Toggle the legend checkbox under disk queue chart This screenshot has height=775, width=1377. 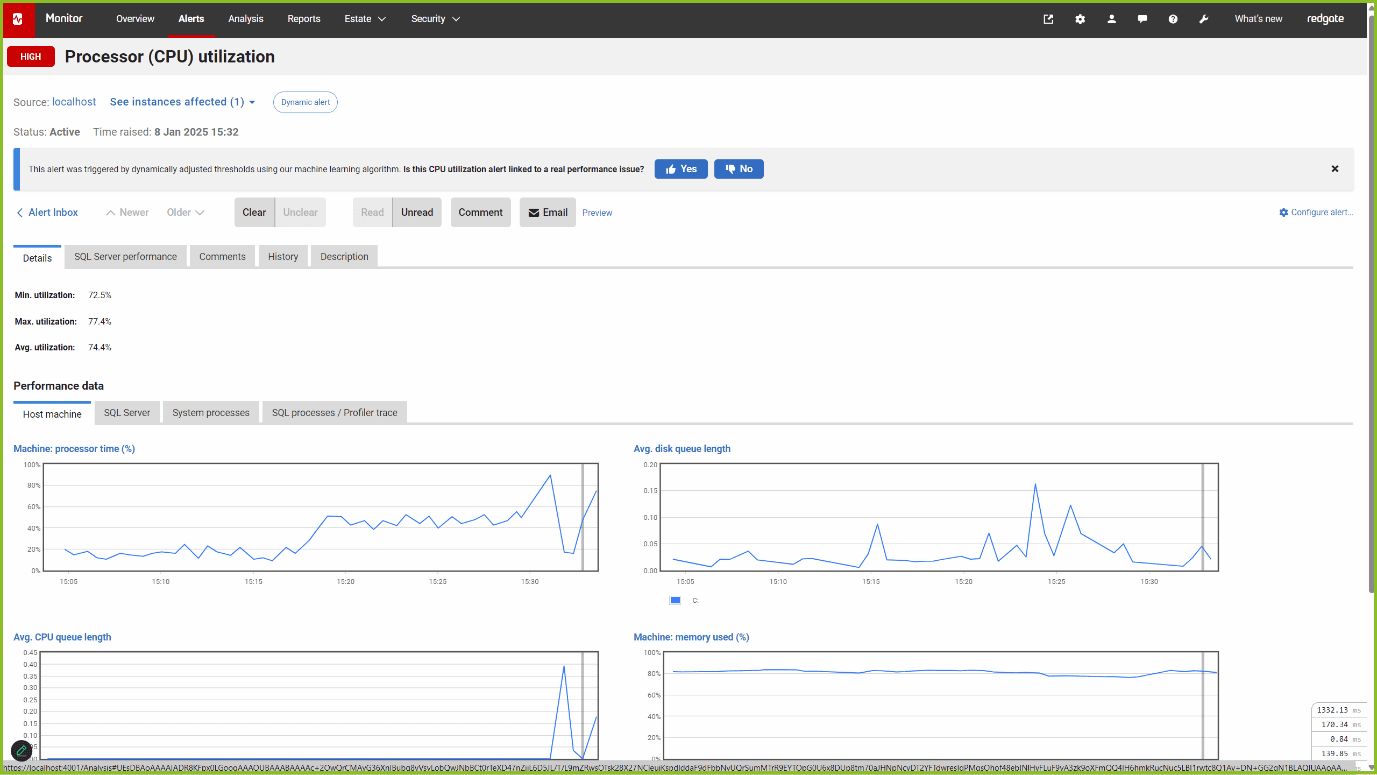pyautogui.click(x=675, y=600)
